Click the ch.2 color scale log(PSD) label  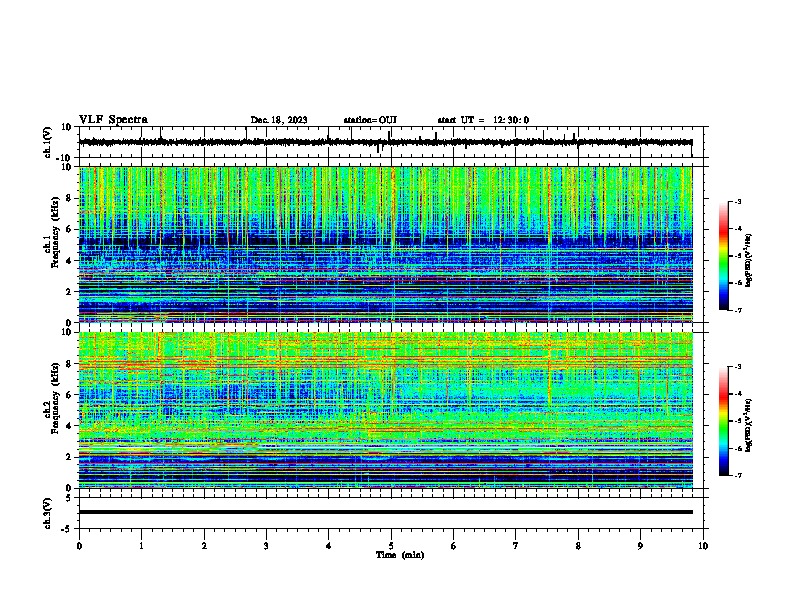click(749, 425)
